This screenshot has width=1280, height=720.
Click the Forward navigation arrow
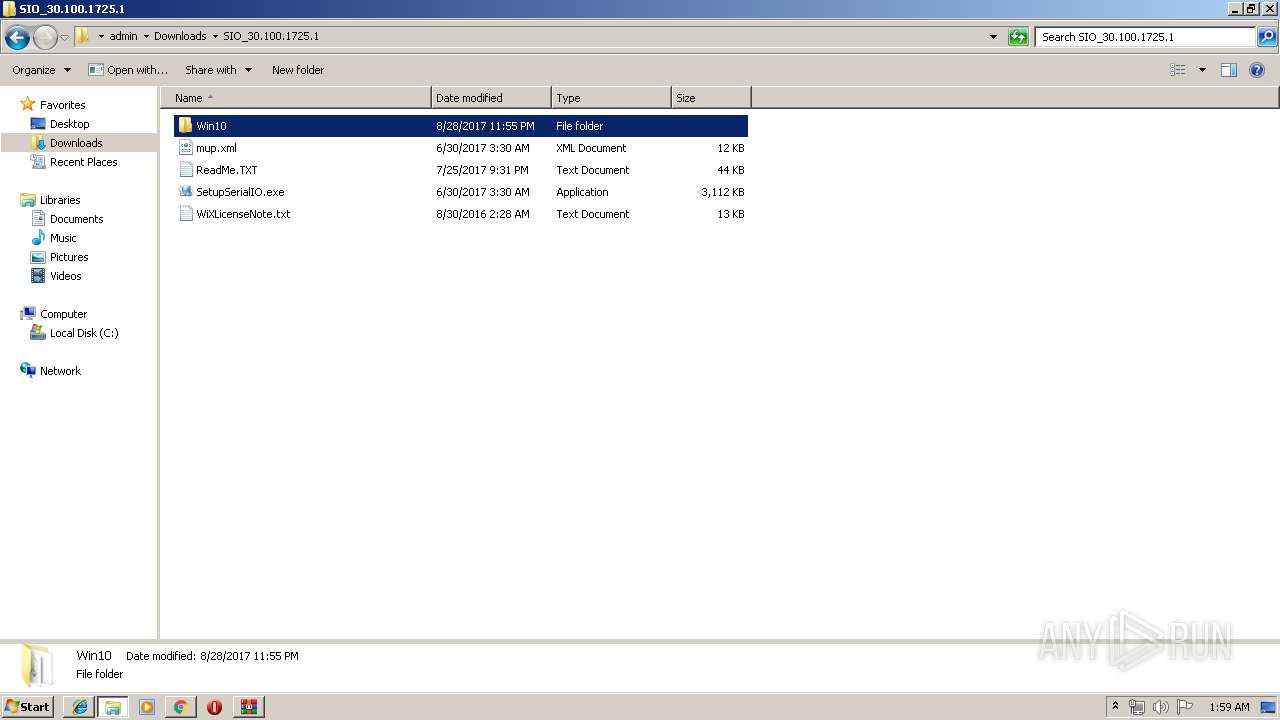(45, 38)
